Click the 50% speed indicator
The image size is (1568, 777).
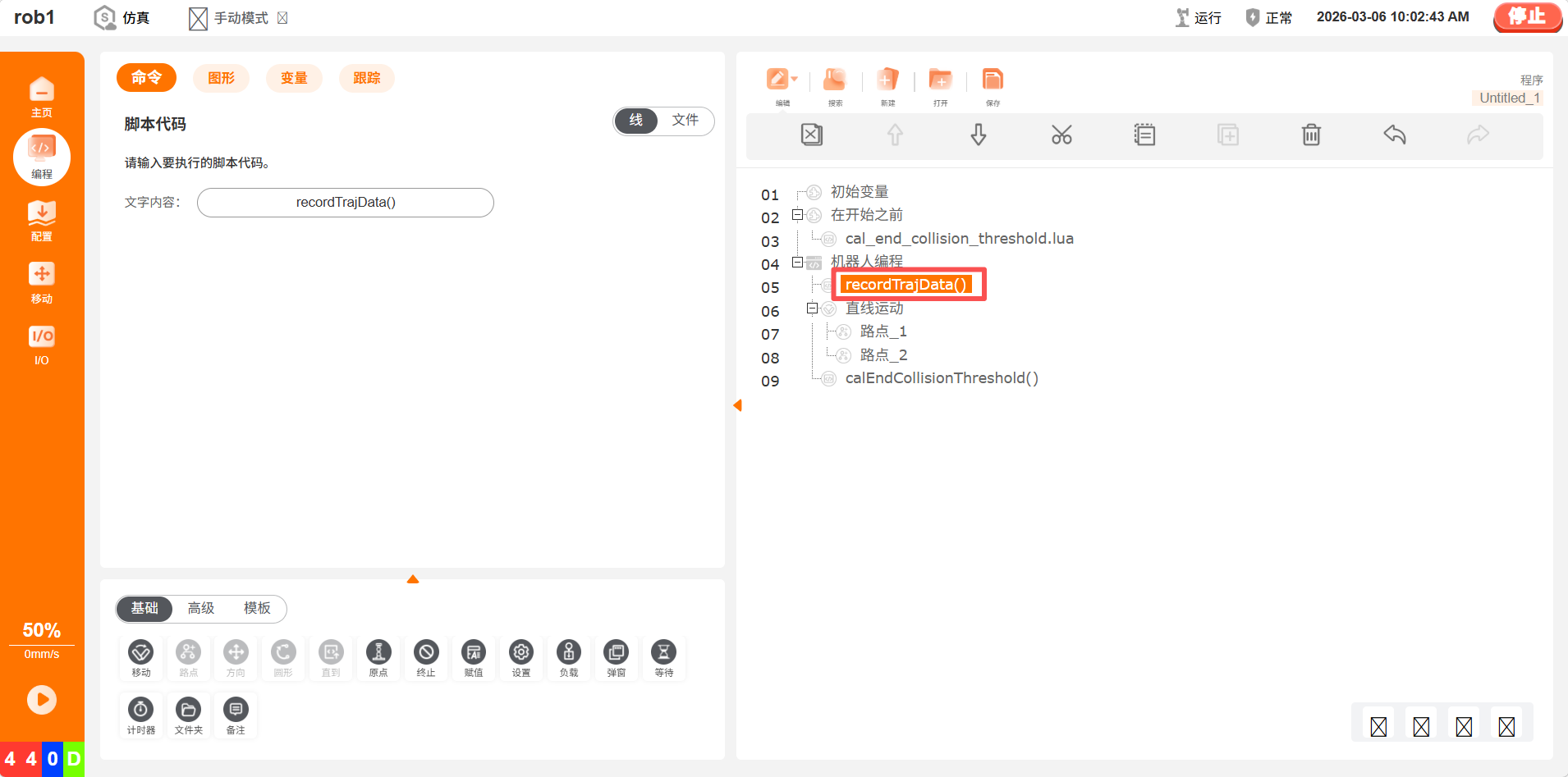coord(42,630)
